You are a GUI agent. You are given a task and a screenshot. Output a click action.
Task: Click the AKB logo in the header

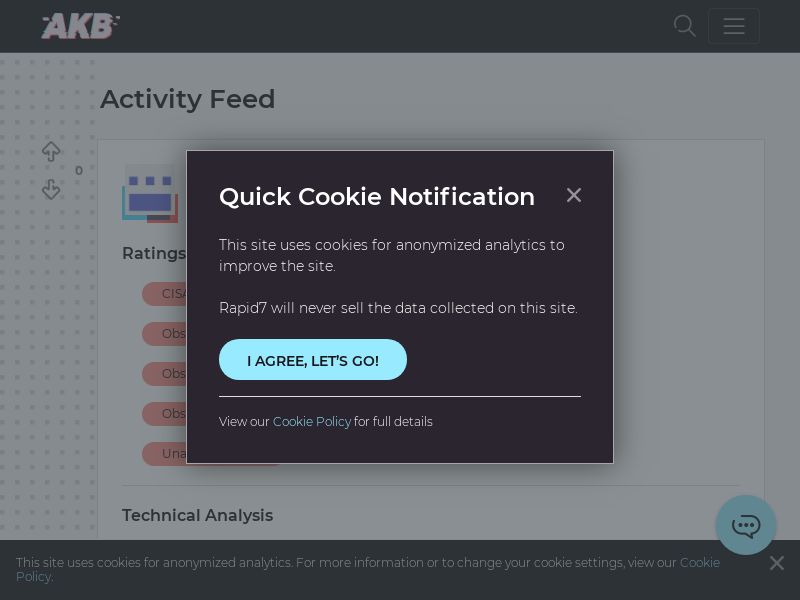[80, 26]
